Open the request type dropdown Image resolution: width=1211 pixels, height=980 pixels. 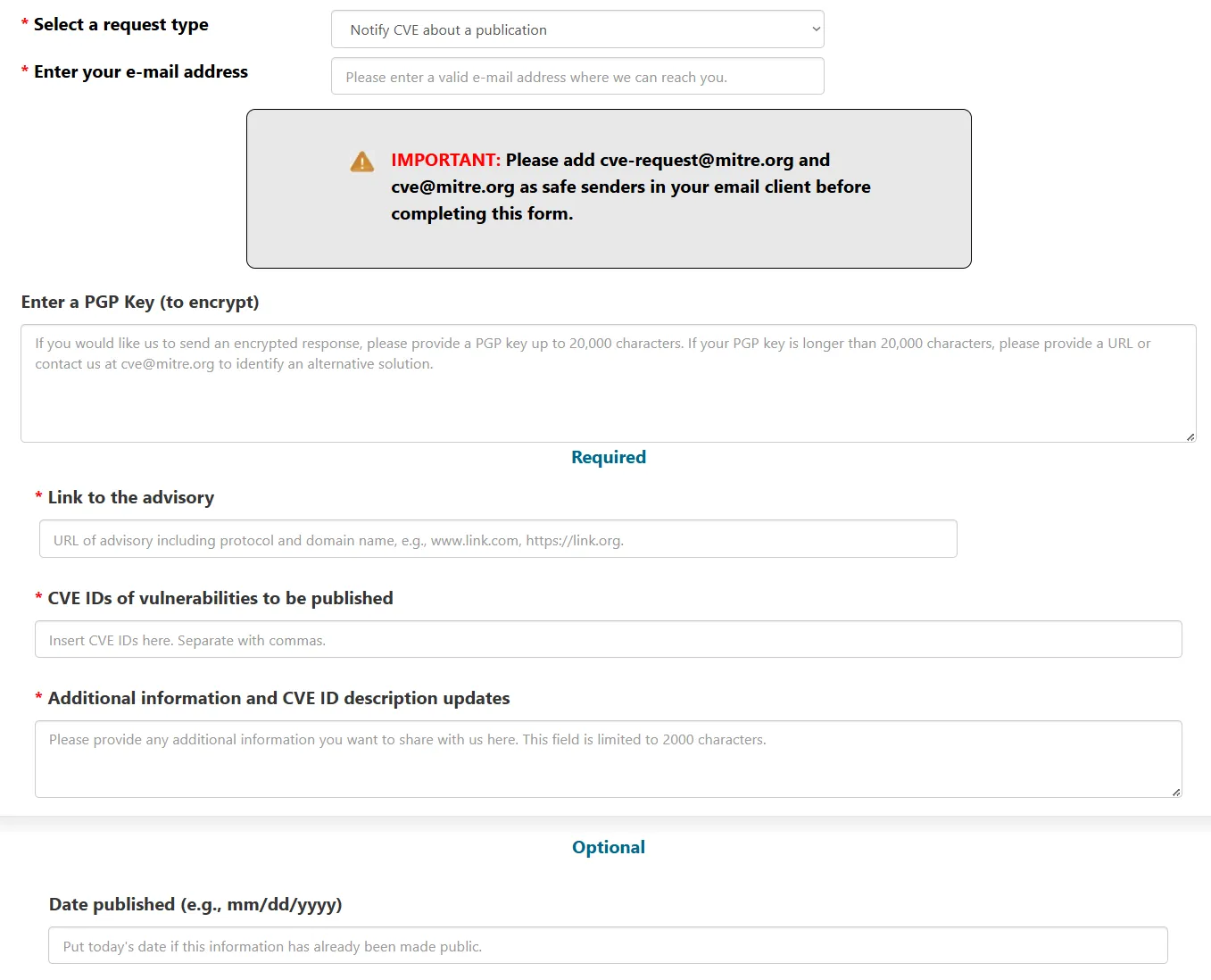577,29
